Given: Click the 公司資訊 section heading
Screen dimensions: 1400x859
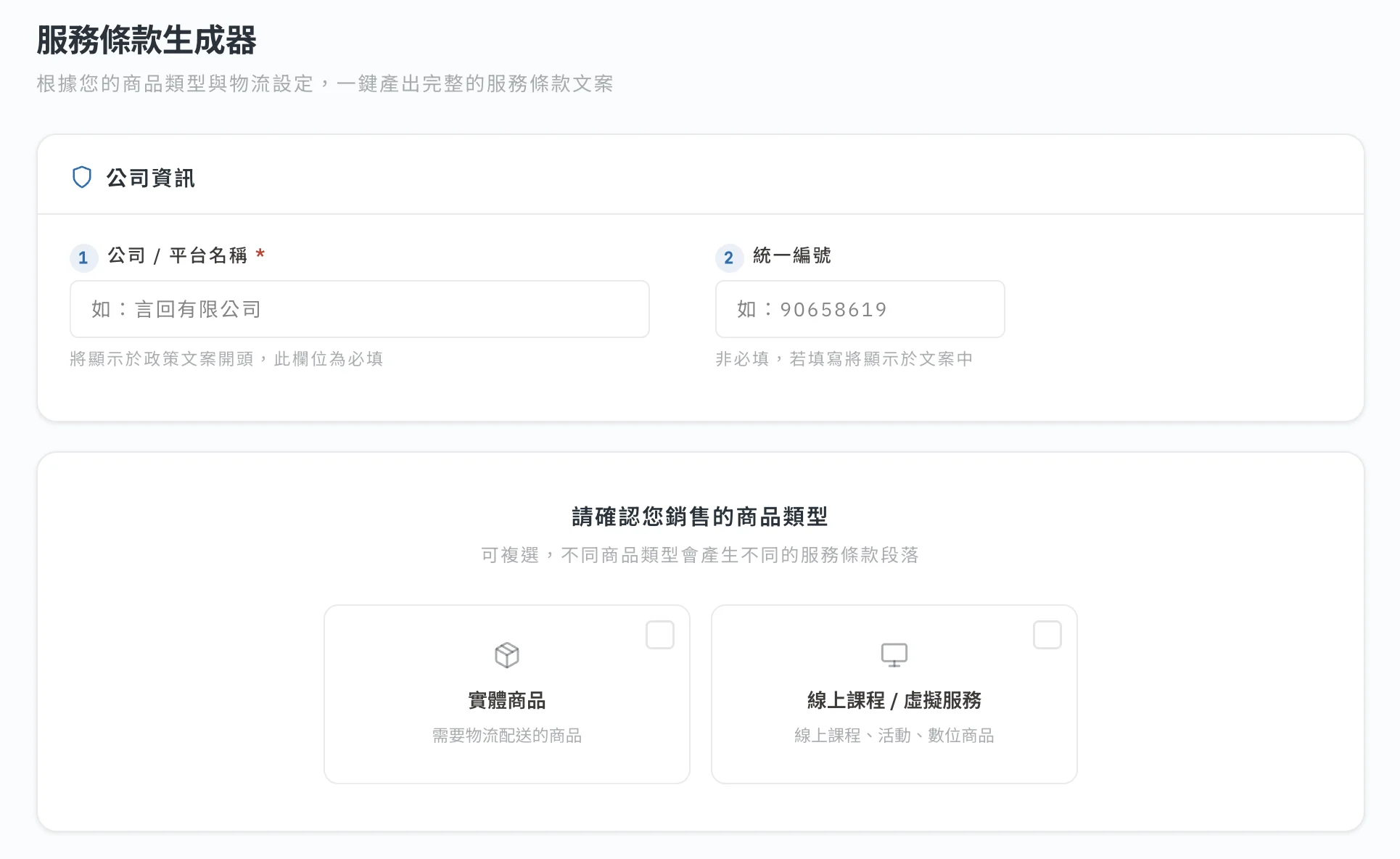Looking at the screenshot, I should [150, 178].
